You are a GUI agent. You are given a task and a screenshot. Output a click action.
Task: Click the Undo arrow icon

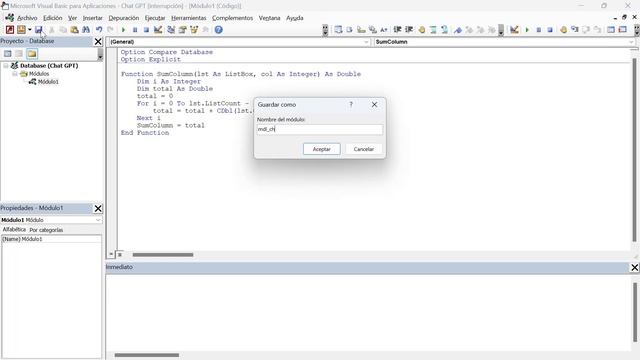(x=99, y=30)
